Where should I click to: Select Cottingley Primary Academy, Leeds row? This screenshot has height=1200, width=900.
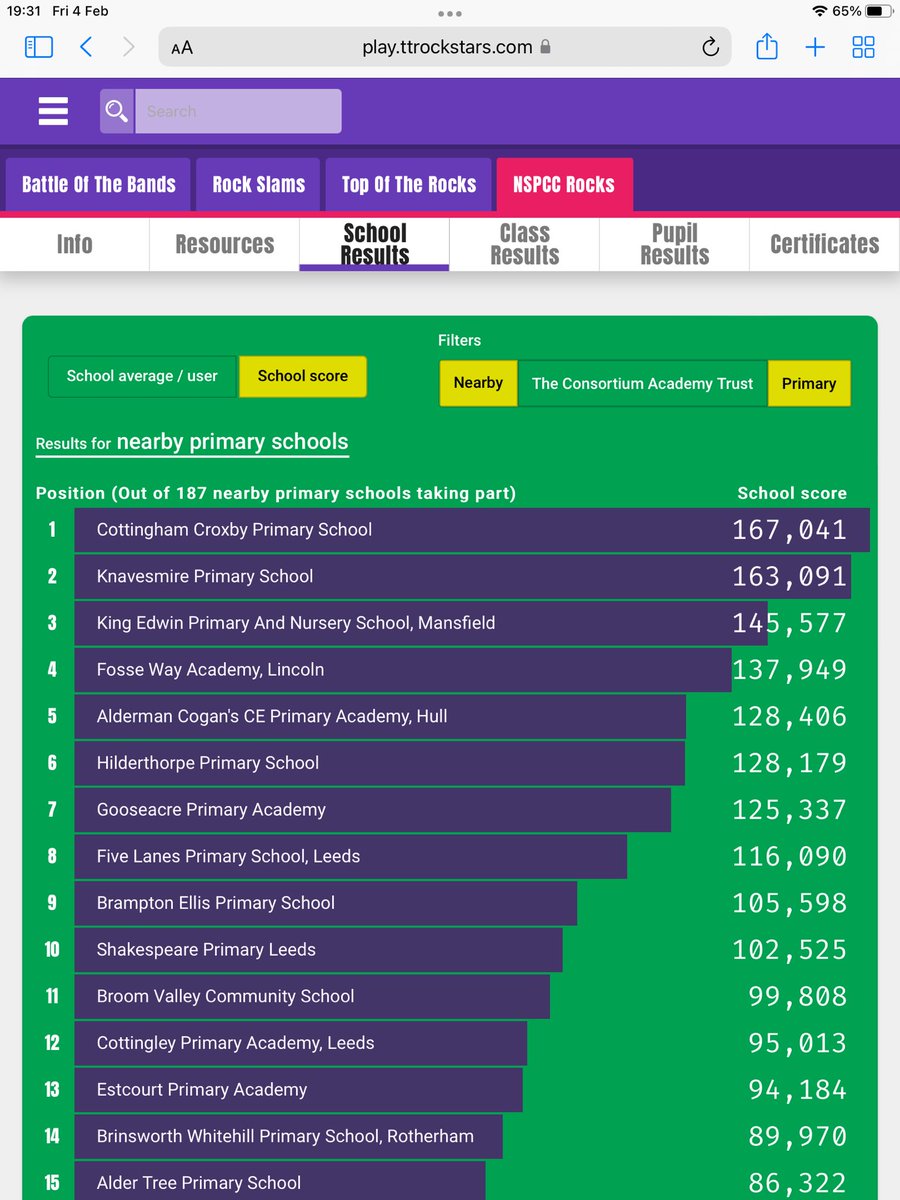point(300,1043)
